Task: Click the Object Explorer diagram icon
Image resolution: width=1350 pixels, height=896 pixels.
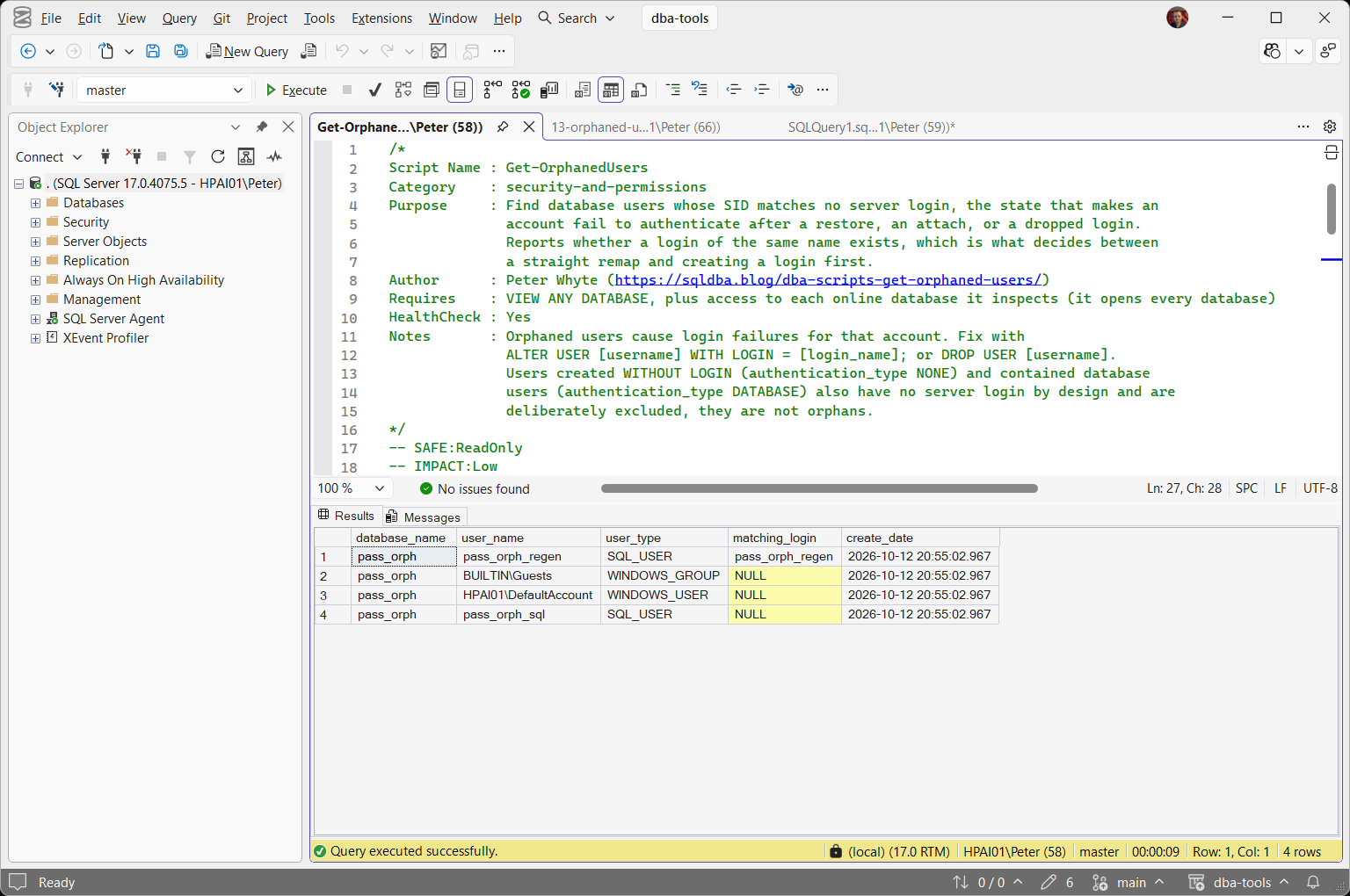Action: tap(246, 156)
